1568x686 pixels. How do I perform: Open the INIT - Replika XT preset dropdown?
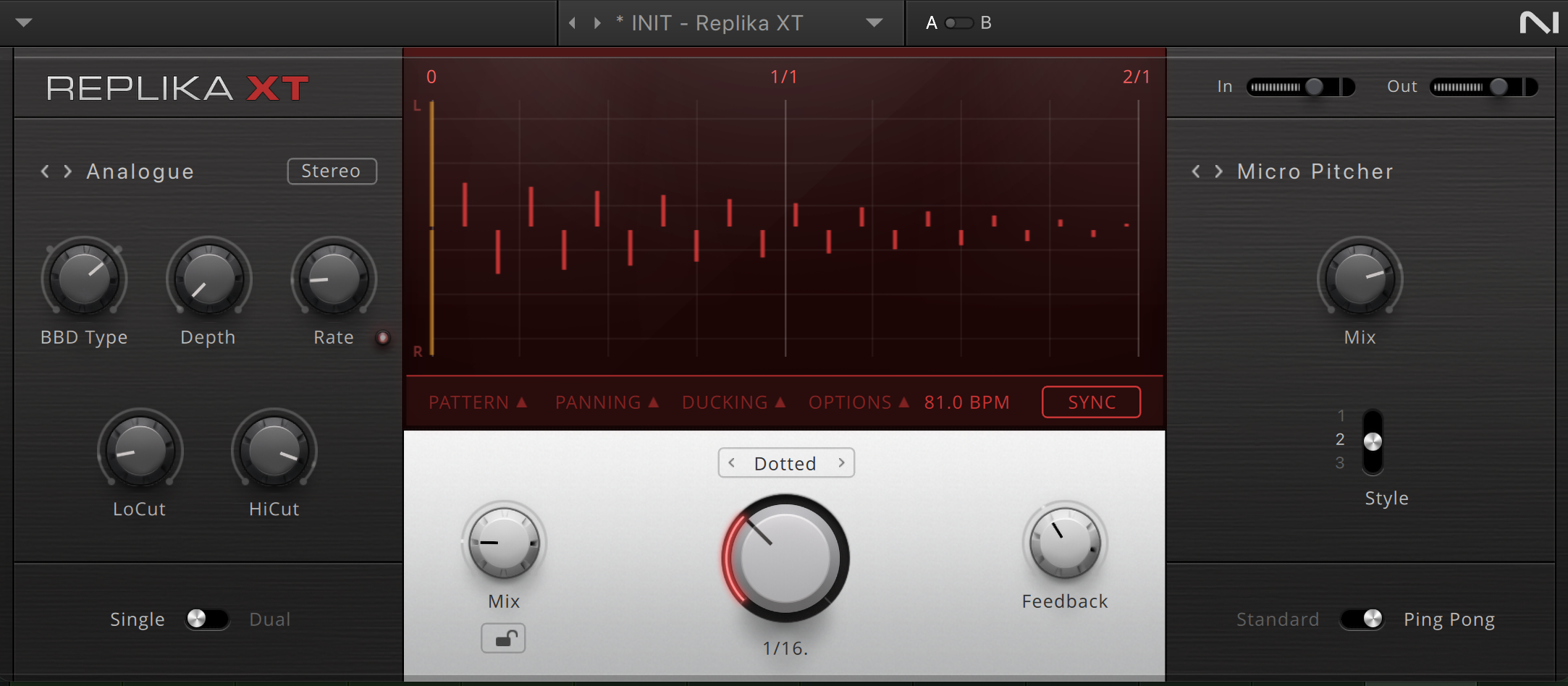[874, 23]
